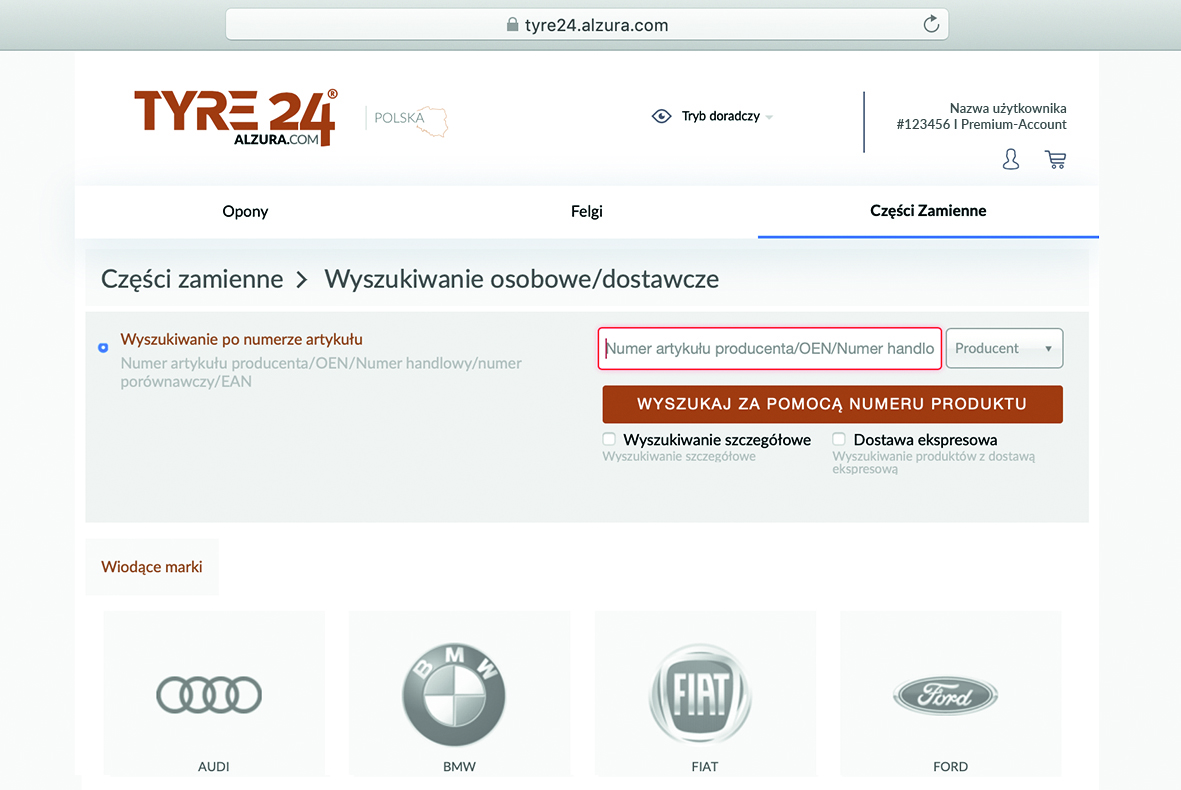The width and height of the screenshot is (1181, 790).
Task: Expand the Tryb doradczy dropdown
Action: coord(769,117)
